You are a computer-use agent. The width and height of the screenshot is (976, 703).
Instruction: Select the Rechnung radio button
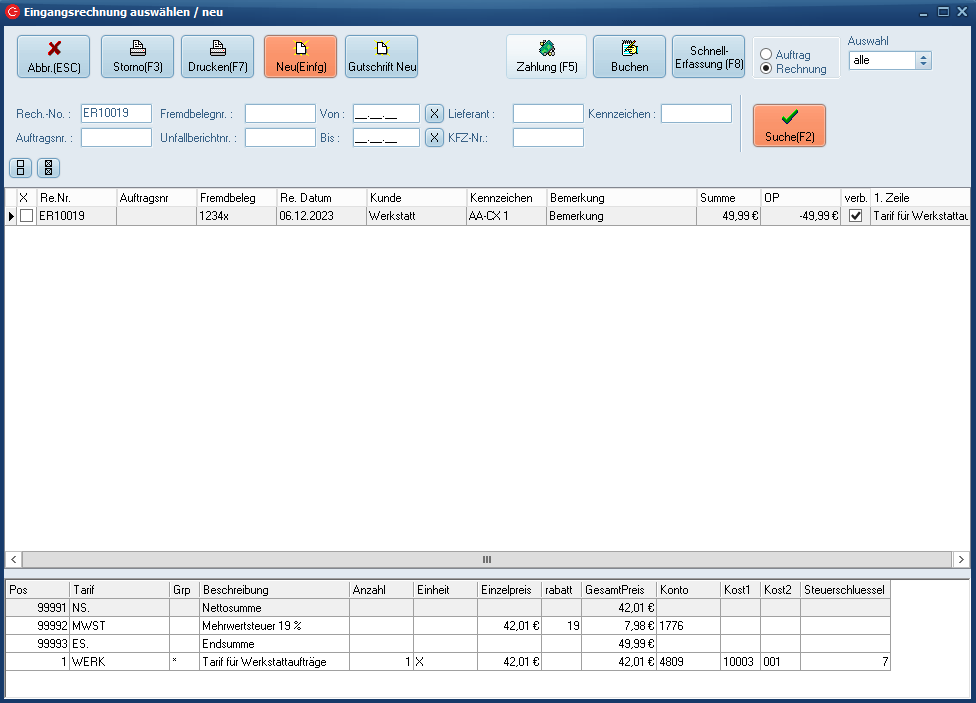coord(767,69)
